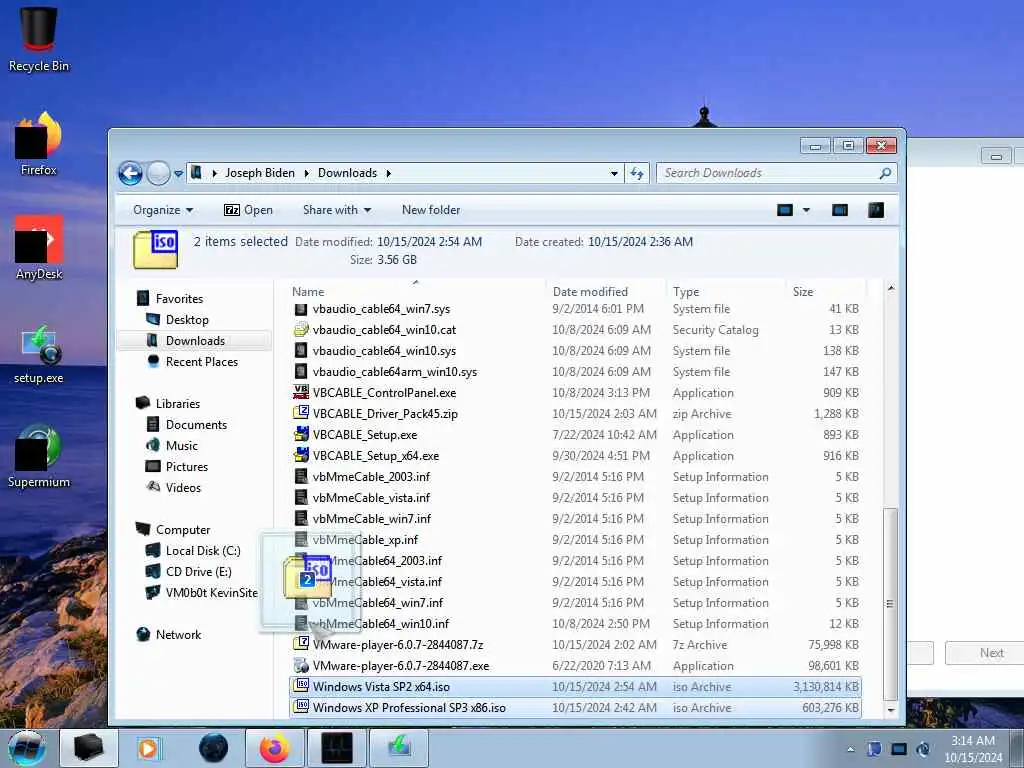Open Explorer help icon in toolbar
Screen dimensions: 1024x768
click(876, 210)
